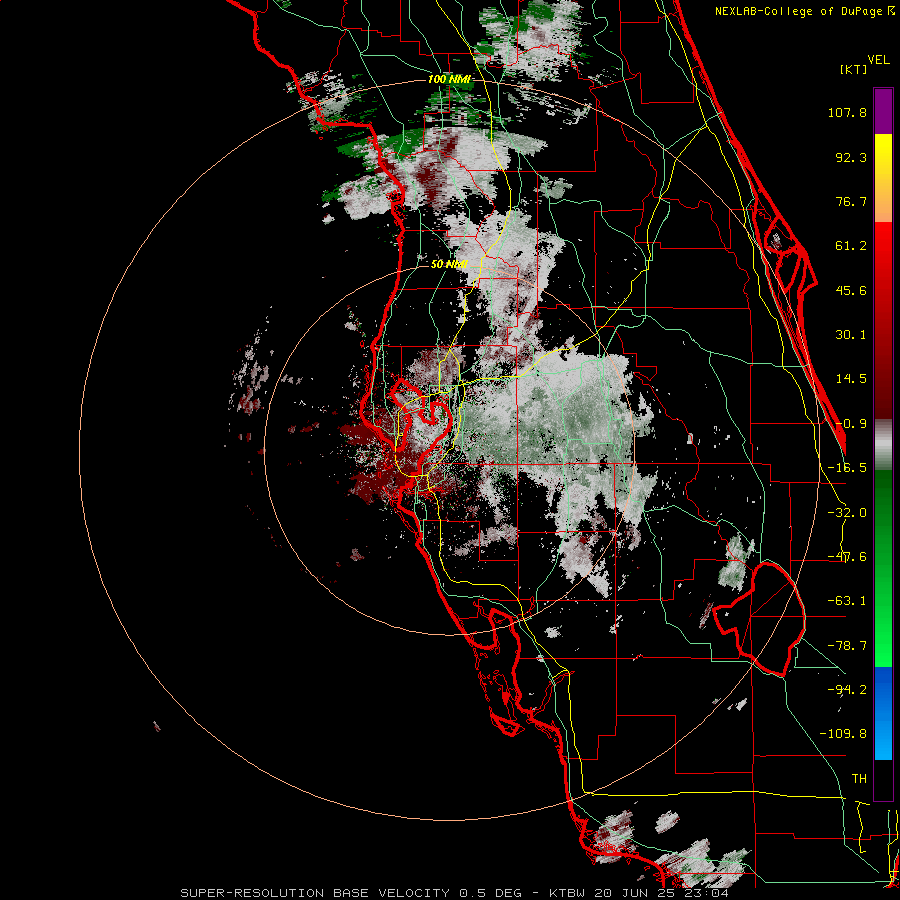Click the SUPER-RESOLUTION BASE VELOCITY caption
Image resolution: width=900 pixels, height=900 pixels.
pos(315,893)
